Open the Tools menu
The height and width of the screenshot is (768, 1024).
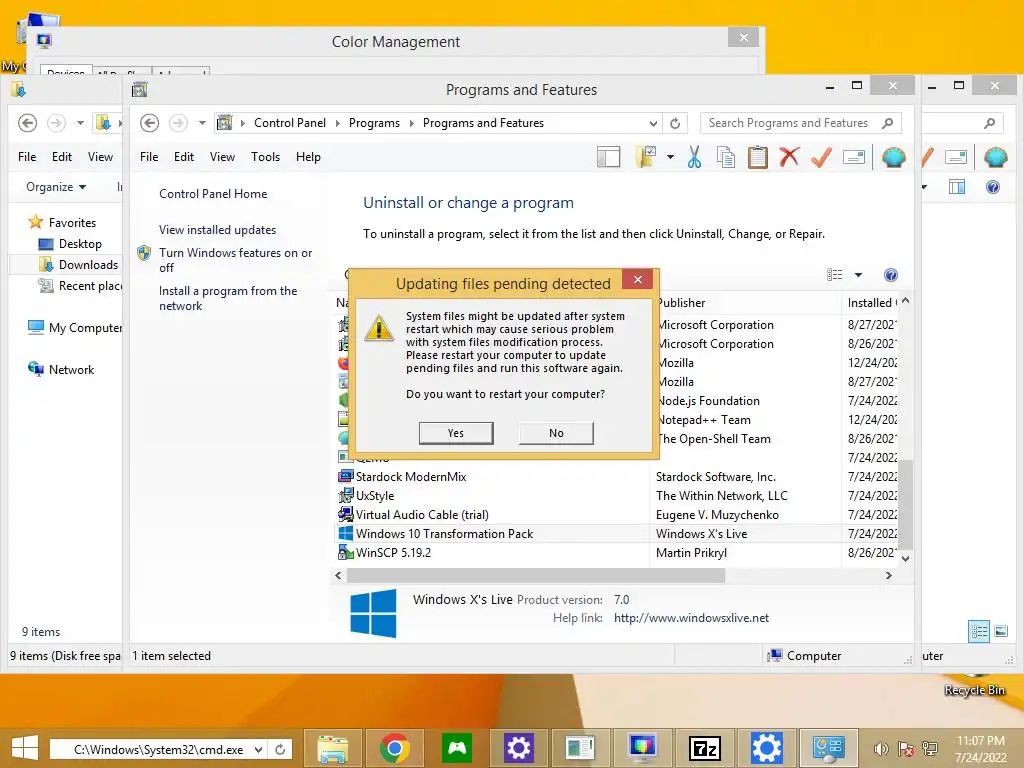tap(265, 157)
